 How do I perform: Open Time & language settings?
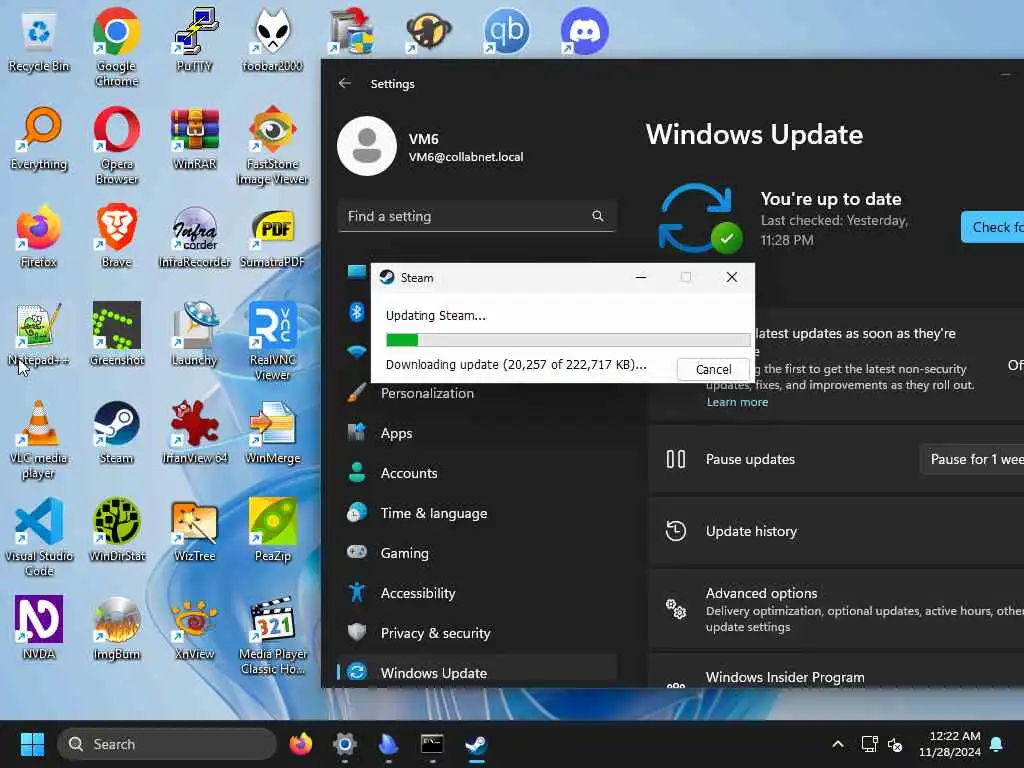477,513
